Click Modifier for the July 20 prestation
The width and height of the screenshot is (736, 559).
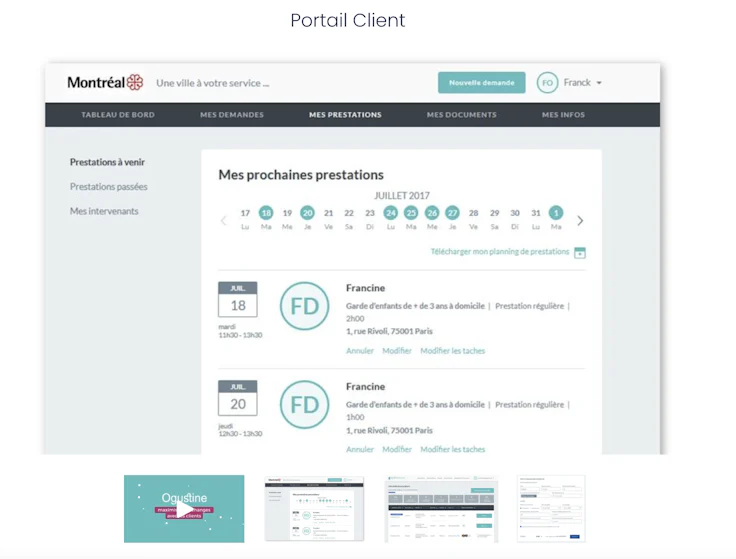(x=397, y=449)
